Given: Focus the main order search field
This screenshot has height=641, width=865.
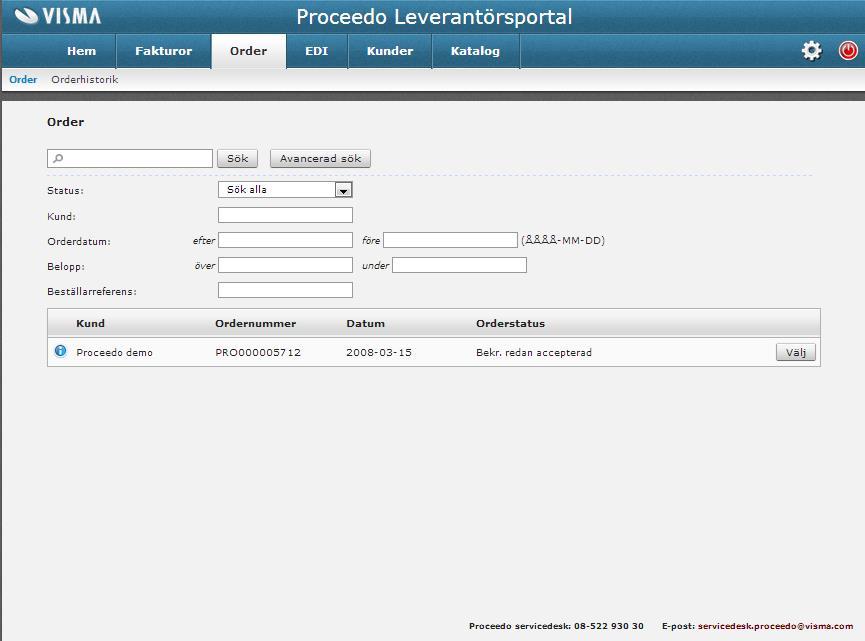Looking at the screenshot, I should (130, 158).
